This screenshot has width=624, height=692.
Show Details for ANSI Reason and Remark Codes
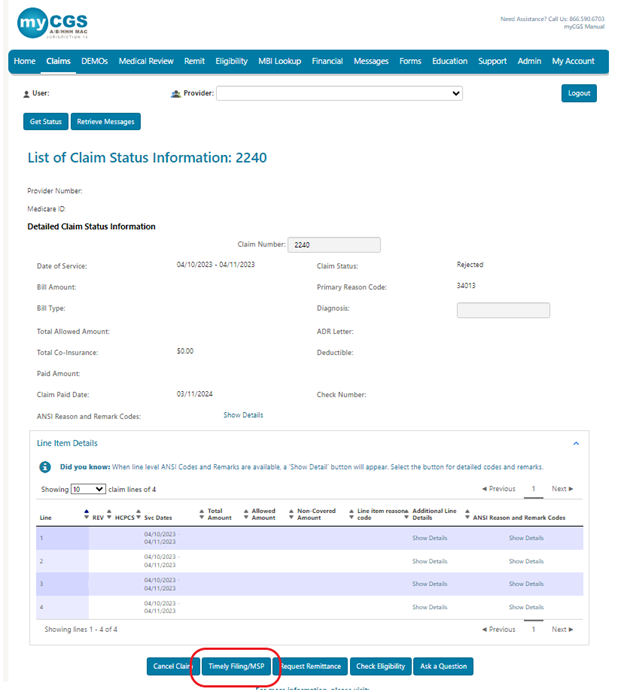click(243, 415)
